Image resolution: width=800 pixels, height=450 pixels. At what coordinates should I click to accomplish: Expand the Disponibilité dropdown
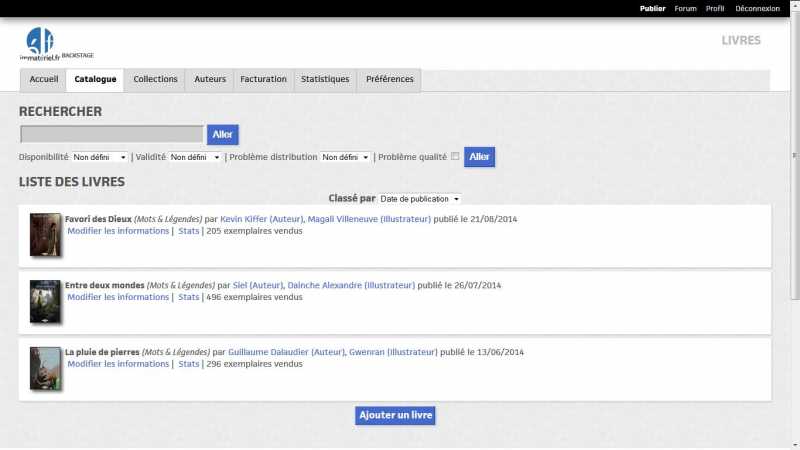point(100,158)
